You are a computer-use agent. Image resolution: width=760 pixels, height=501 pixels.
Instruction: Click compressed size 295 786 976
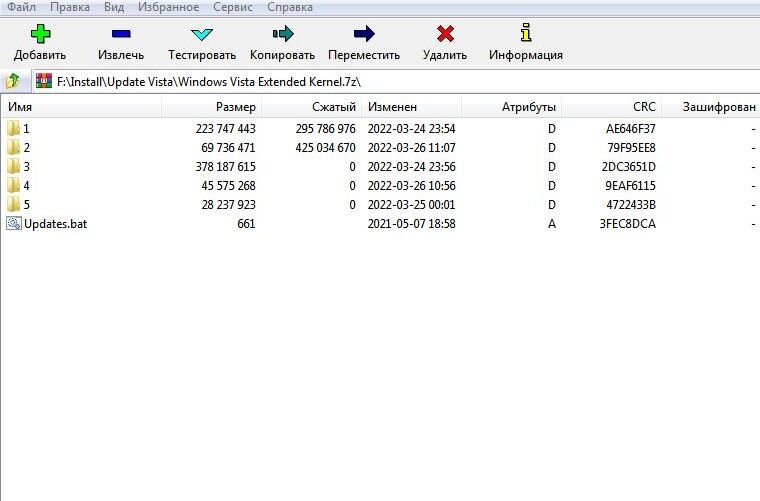coord(325,128)
